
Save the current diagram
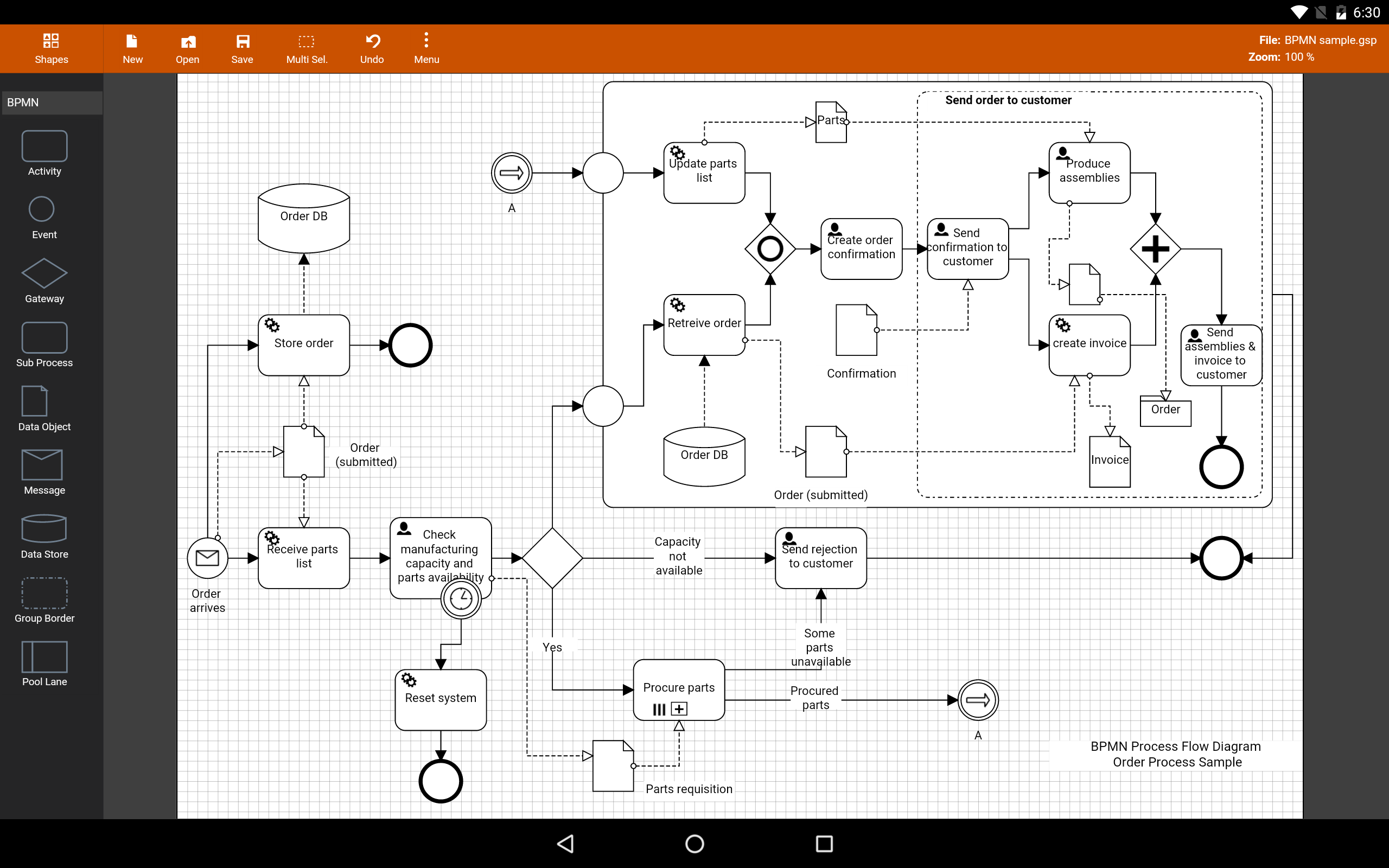pos(242,48)
